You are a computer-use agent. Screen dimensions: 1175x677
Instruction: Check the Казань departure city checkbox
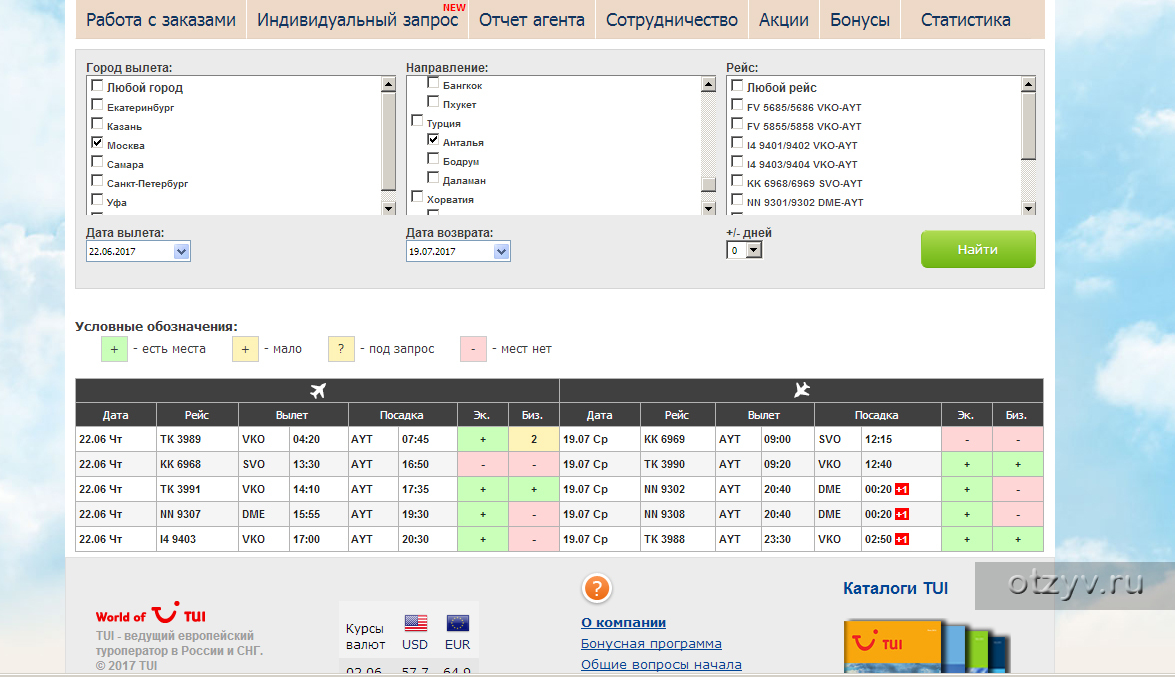[97, 124]
